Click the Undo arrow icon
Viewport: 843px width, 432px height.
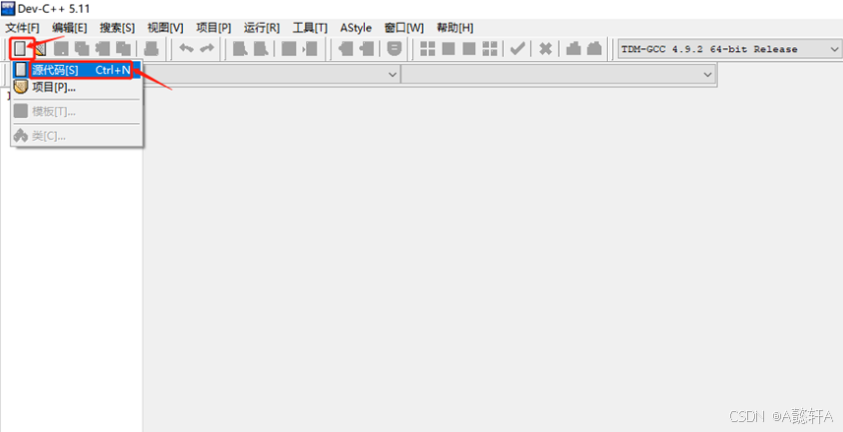[x=186, y=49]
